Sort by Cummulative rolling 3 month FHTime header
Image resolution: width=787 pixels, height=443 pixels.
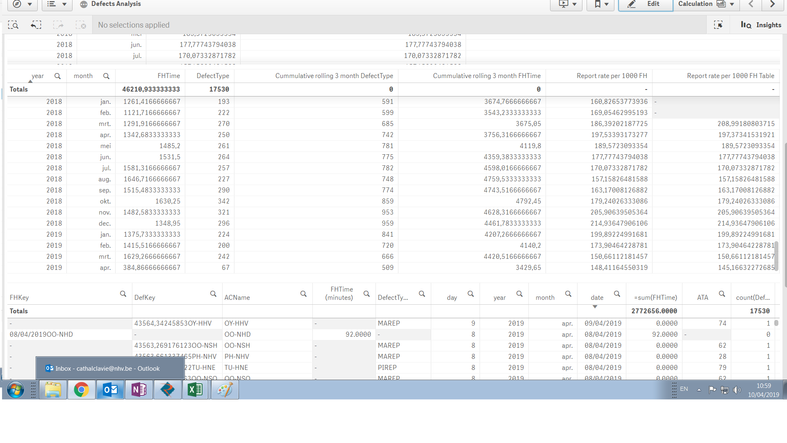pyautogui.click(x=486, y=76)
